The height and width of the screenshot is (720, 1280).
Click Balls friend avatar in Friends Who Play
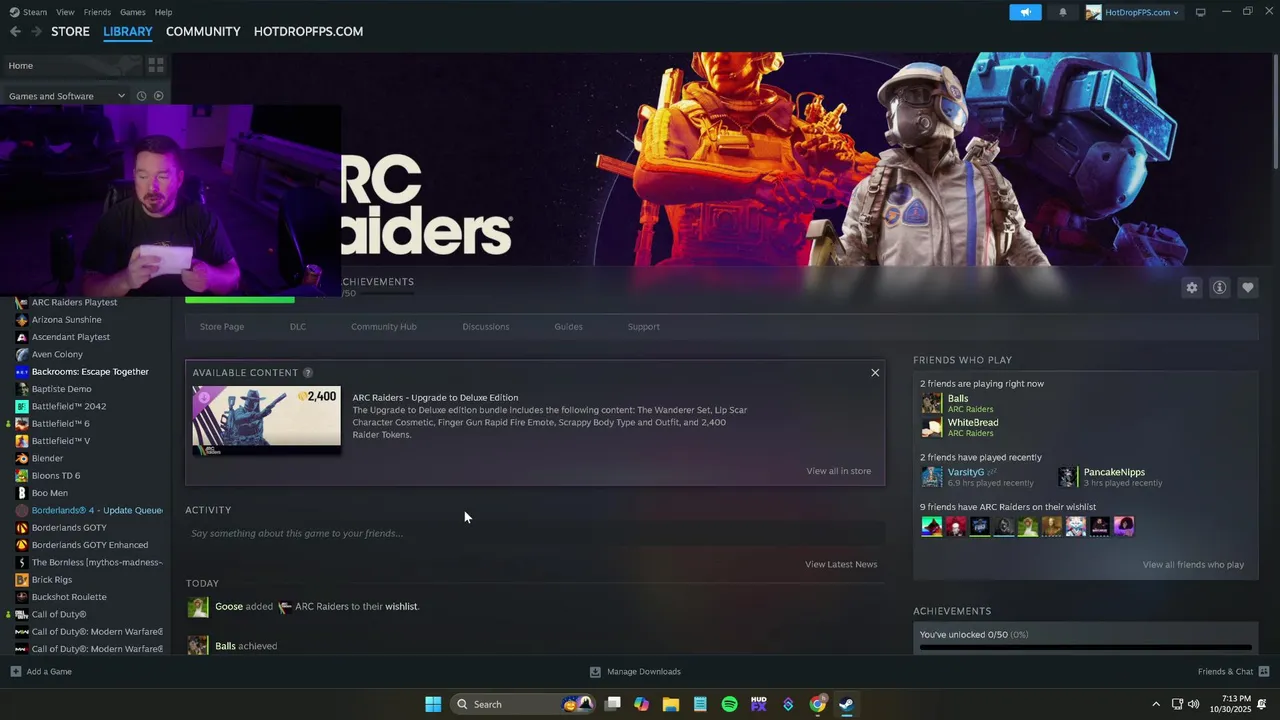click(x=932, y=403)
